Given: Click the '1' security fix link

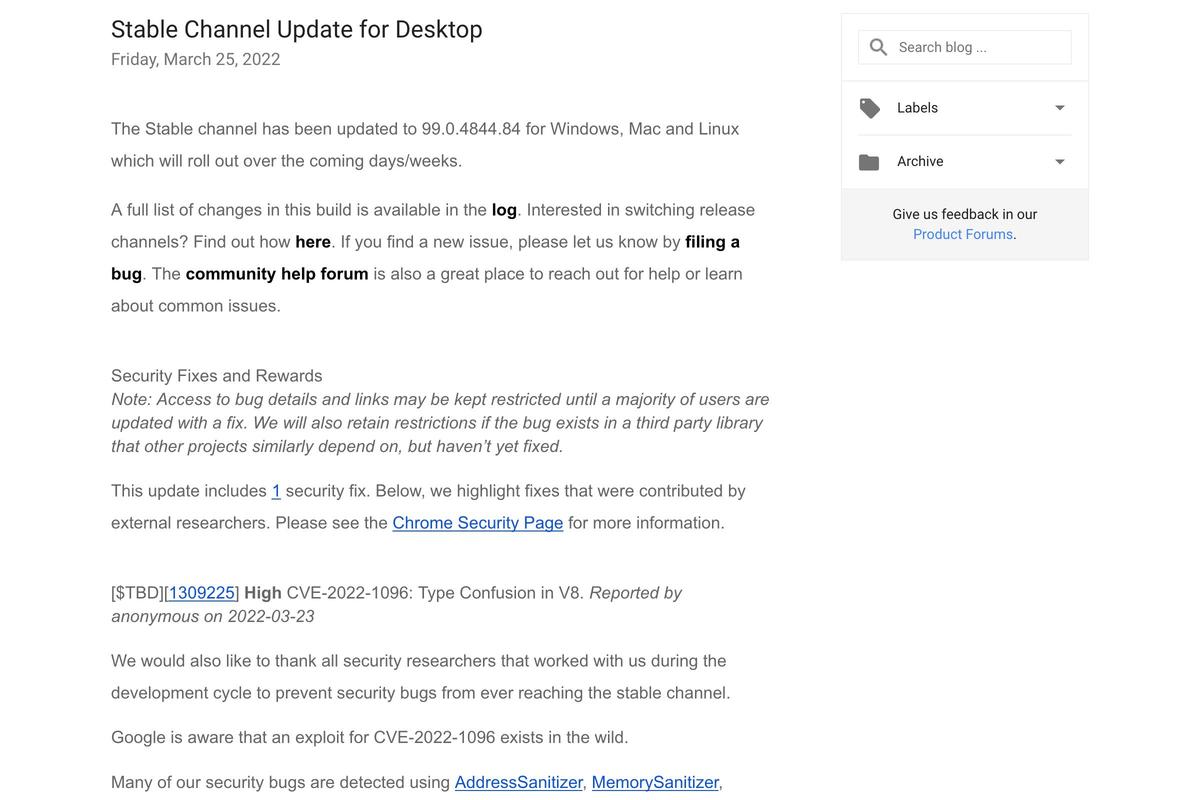Looking at the screenshot, I should [x=276, y=491].
